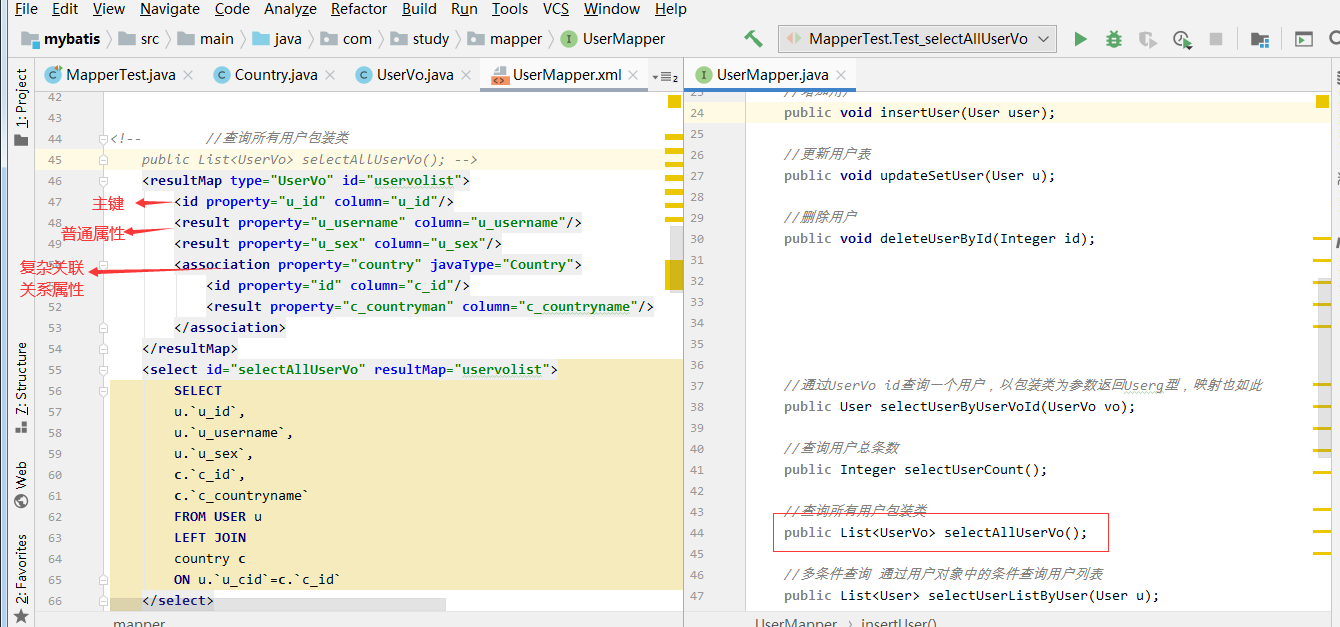
Task: Click the src breadcrumb
Action: click(x=138, y=39)
